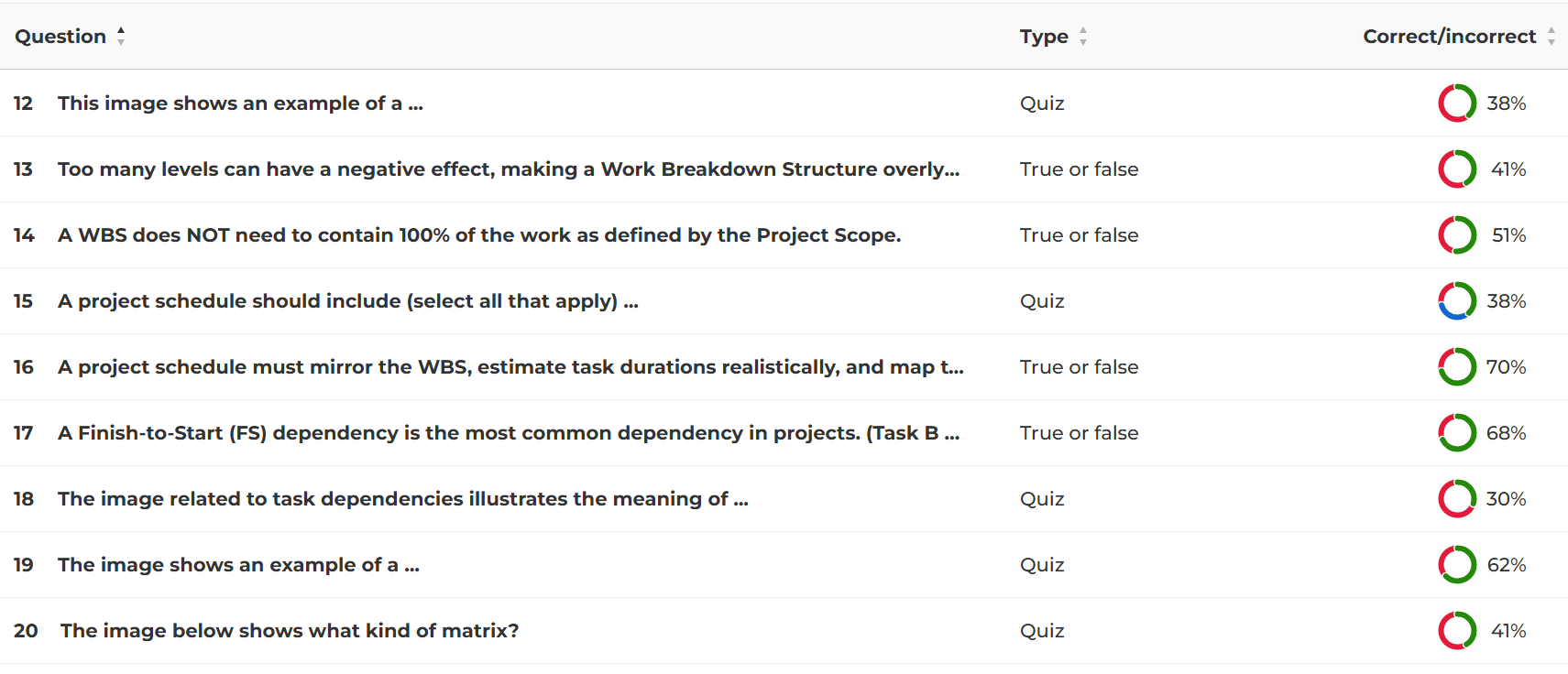
Task: Click the 41% donut chart for question 20
Action: [1457, 631]
